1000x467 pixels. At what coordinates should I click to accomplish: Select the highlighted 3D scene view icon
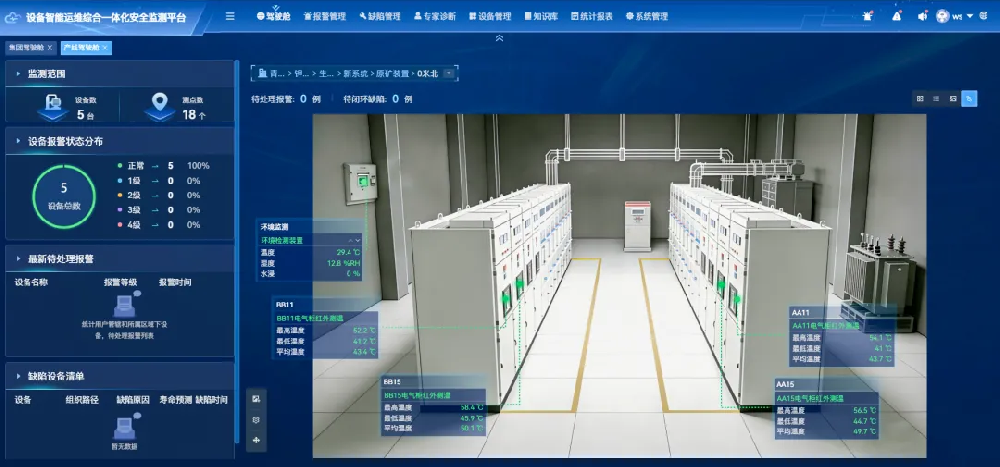tap(969, 99)
